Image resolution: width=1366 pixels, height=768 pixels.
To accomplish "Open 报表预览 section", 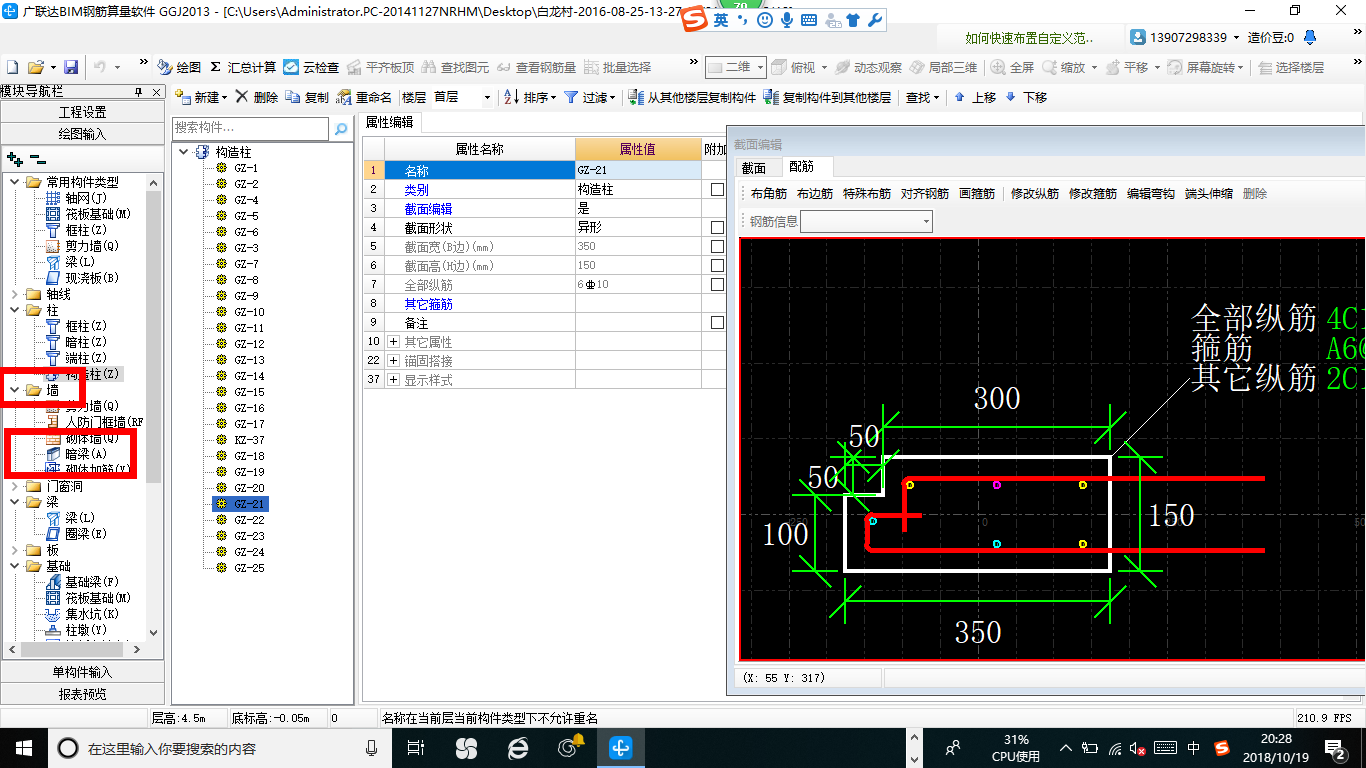I will [82, 693].
